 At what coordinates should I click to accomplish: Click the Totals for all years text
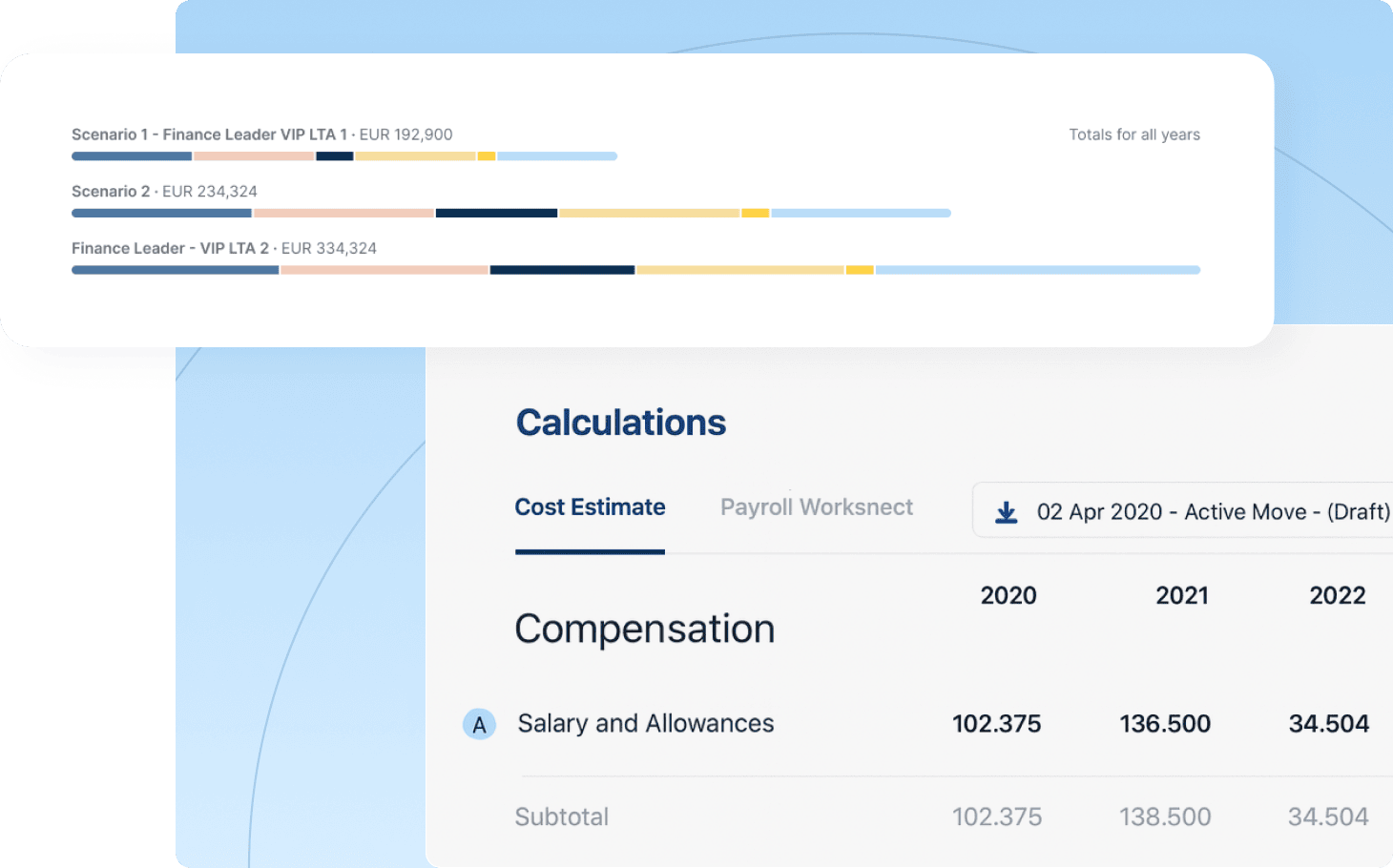pos(1133,134)
